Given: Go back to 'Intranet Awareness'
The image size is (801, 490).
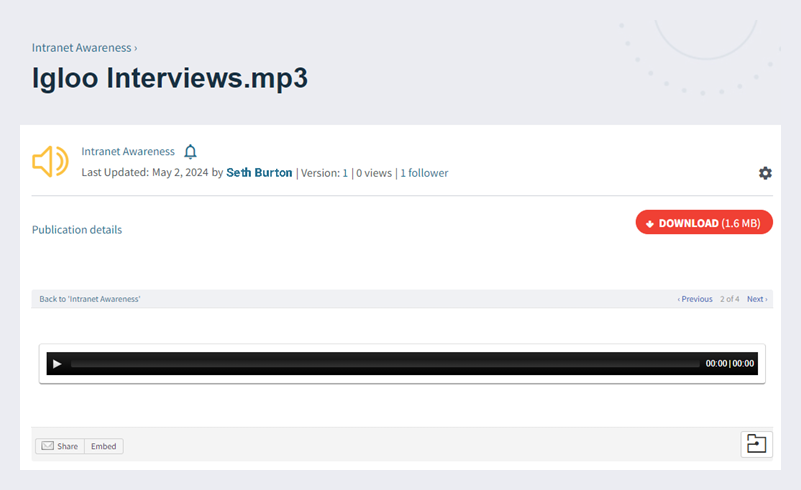Looking at the screenshot, I should click(90, 299).
